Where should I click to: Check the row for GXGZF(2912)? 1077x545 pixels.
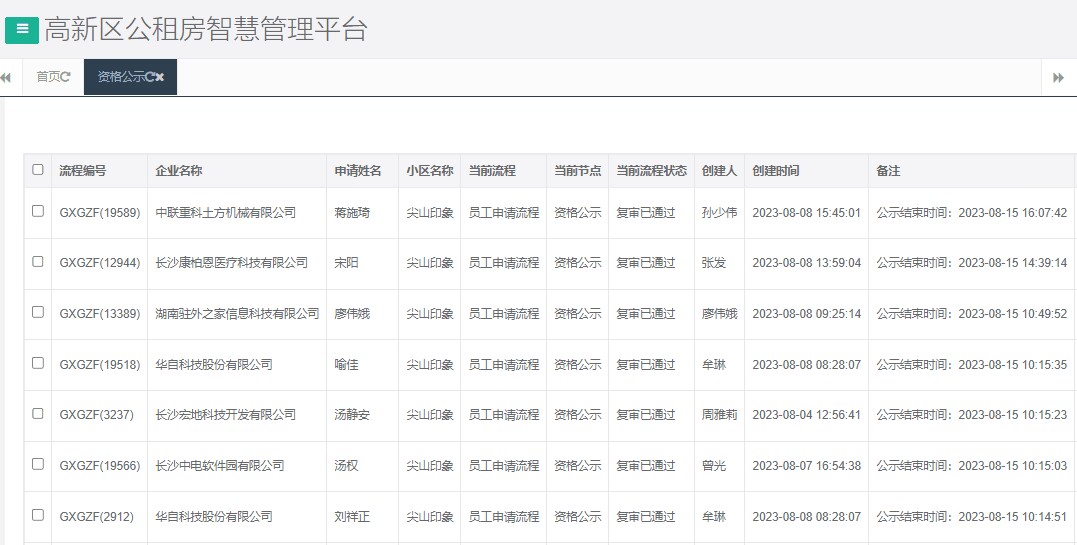pos(38,515)
